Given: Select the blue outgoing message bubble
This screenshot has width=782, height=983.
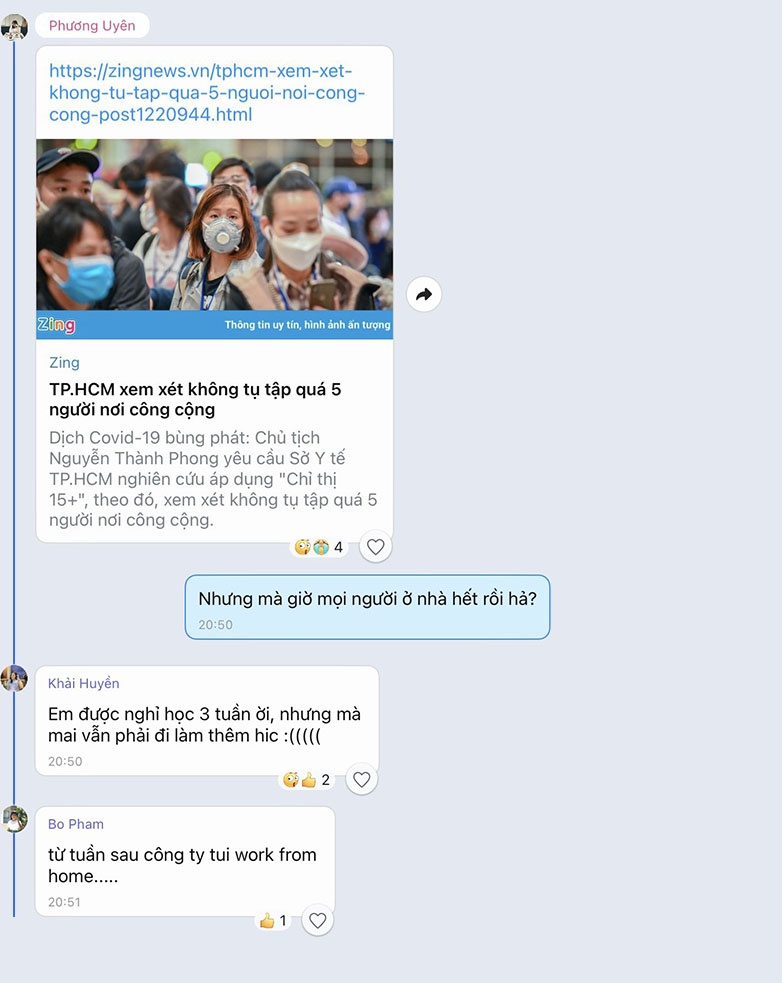Looking at the screenshot, I should 367,607.
